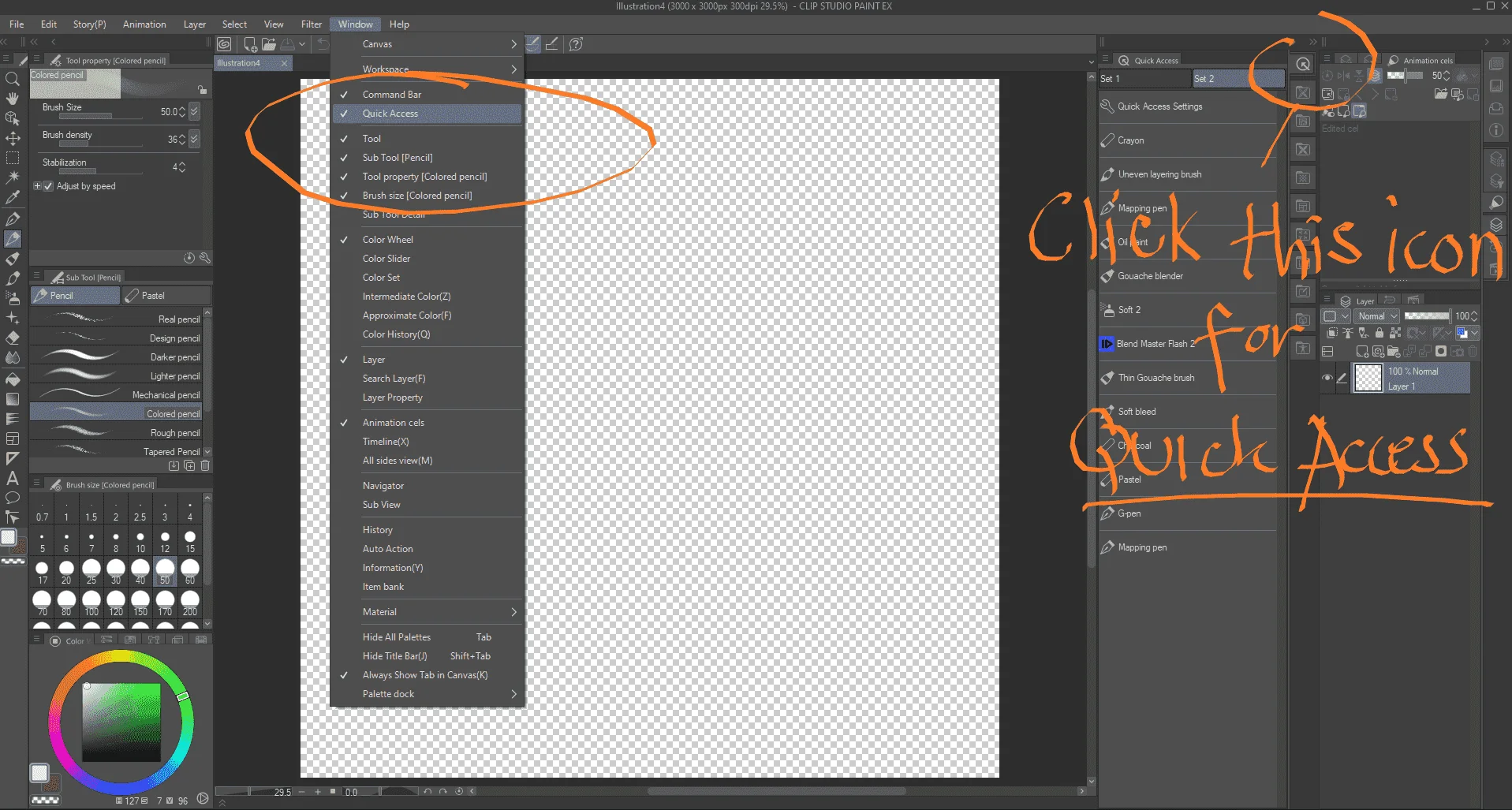This screenshot has height=810, width=1512.
Task: Click the New canvas toolbar icon
Action: pyautogui.click(x=250, y=44)
